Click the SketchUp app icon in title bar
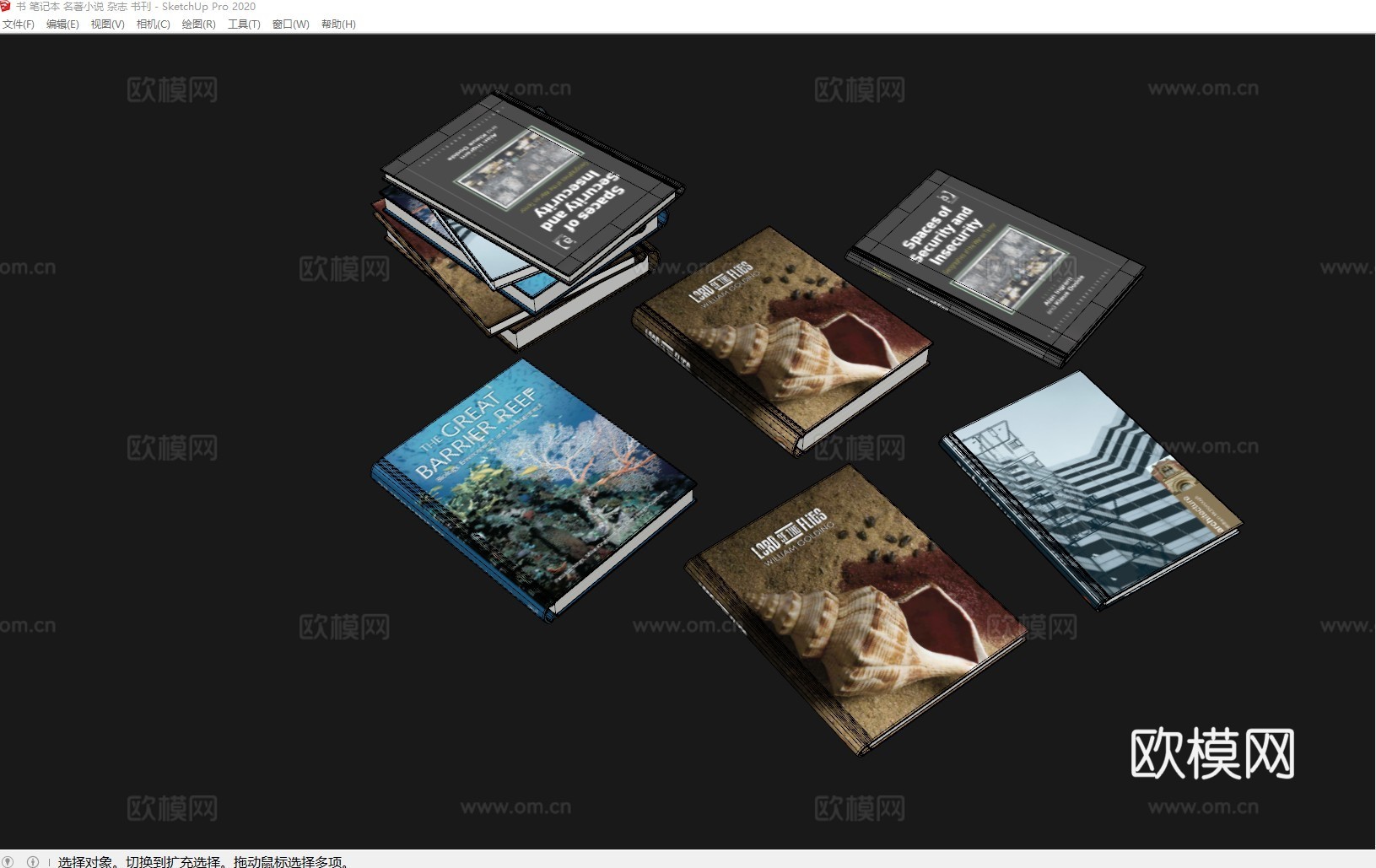Image resolution: width=1376 pixels, height=868 pixels. tap(6, 6)
